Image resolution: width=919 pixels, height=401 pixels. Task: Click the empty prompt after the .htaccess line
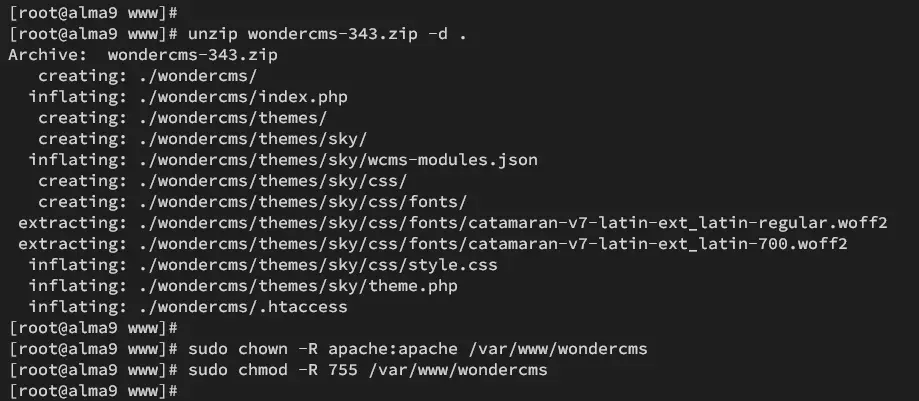click(93, 328)
